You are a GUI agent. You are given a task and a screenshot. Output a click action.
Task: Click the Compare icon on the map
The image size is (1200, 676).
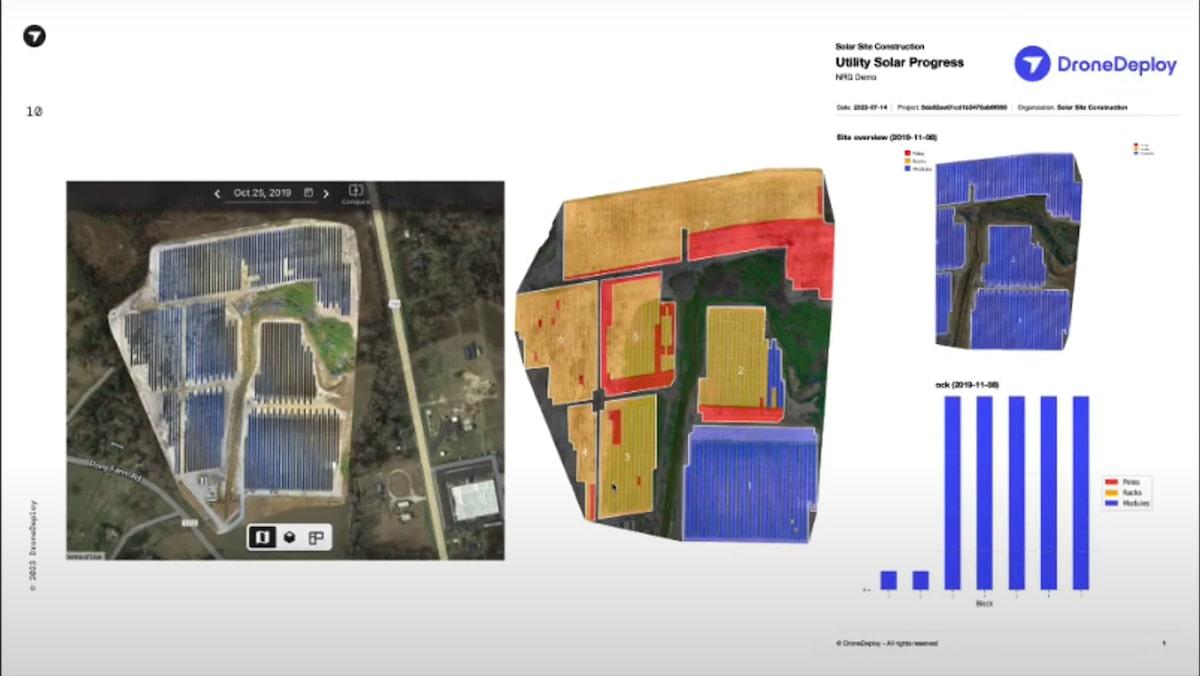(x=355, y=193)
